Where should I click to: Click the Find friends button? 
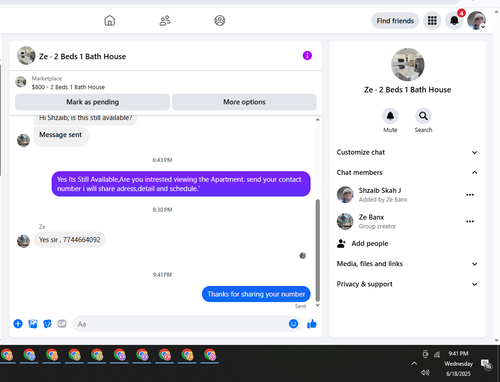[395, 21]
